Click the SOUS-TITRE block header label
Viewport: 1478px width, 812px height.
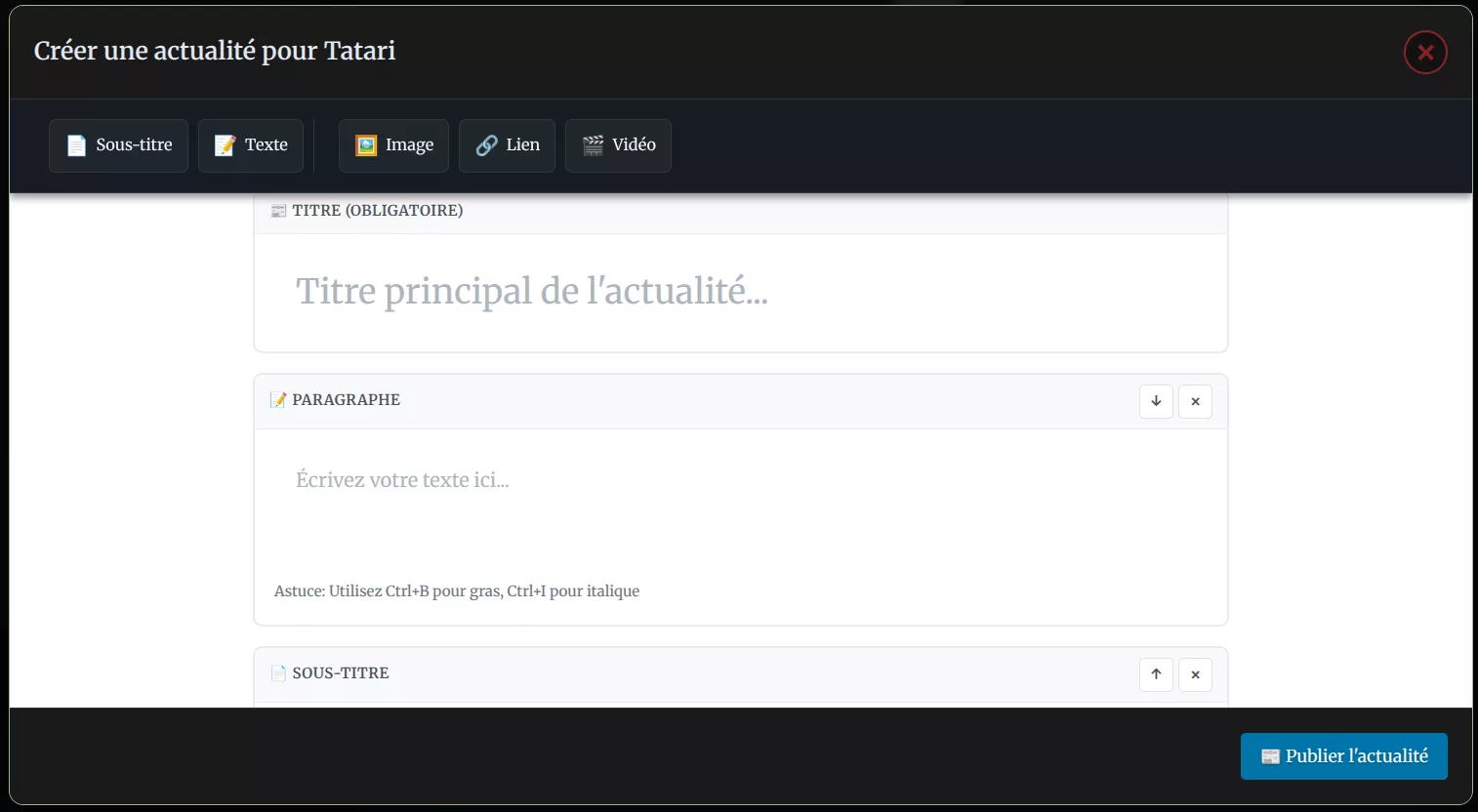point(340,673)
